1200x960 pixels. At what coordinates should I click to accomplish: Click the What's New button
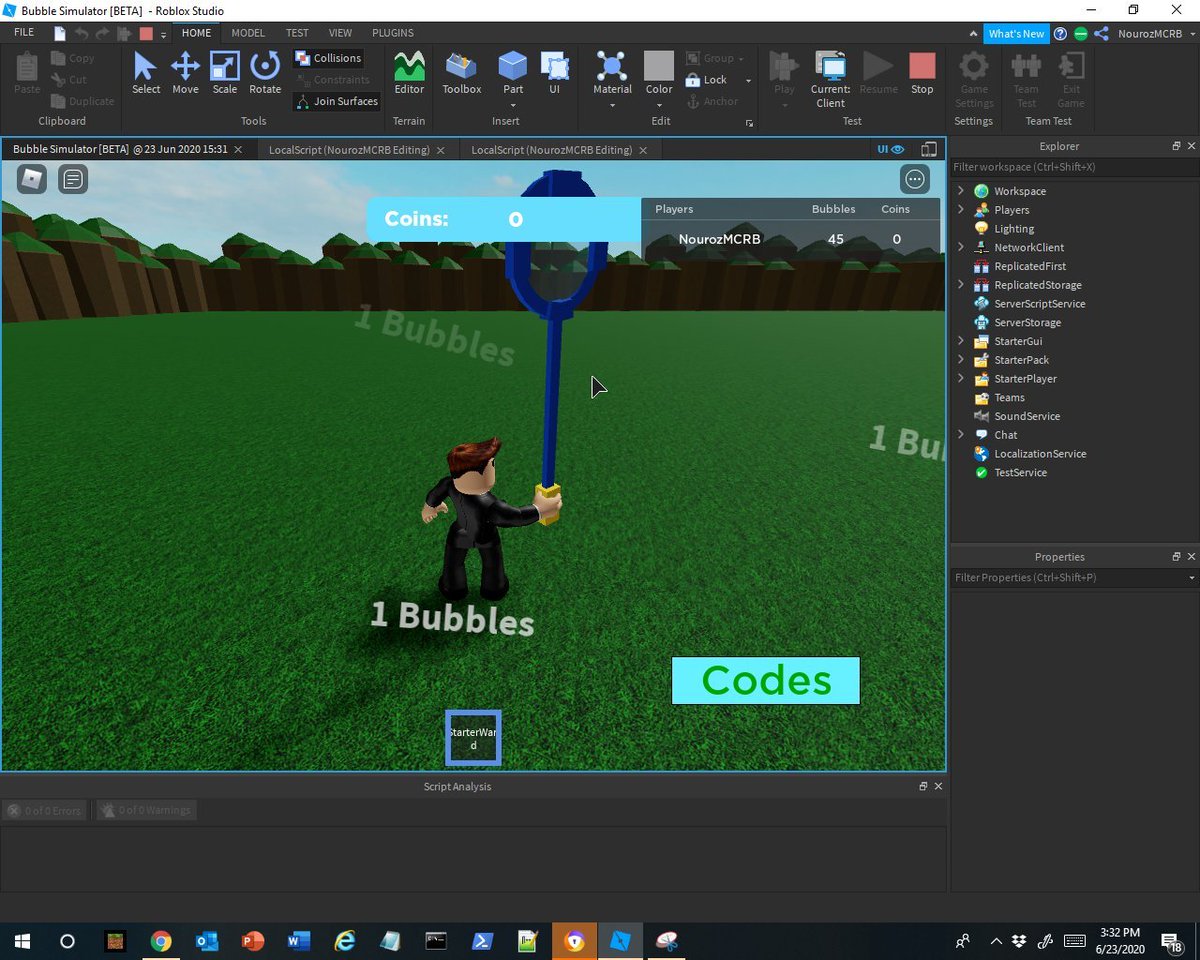(x=1016, y=33)
